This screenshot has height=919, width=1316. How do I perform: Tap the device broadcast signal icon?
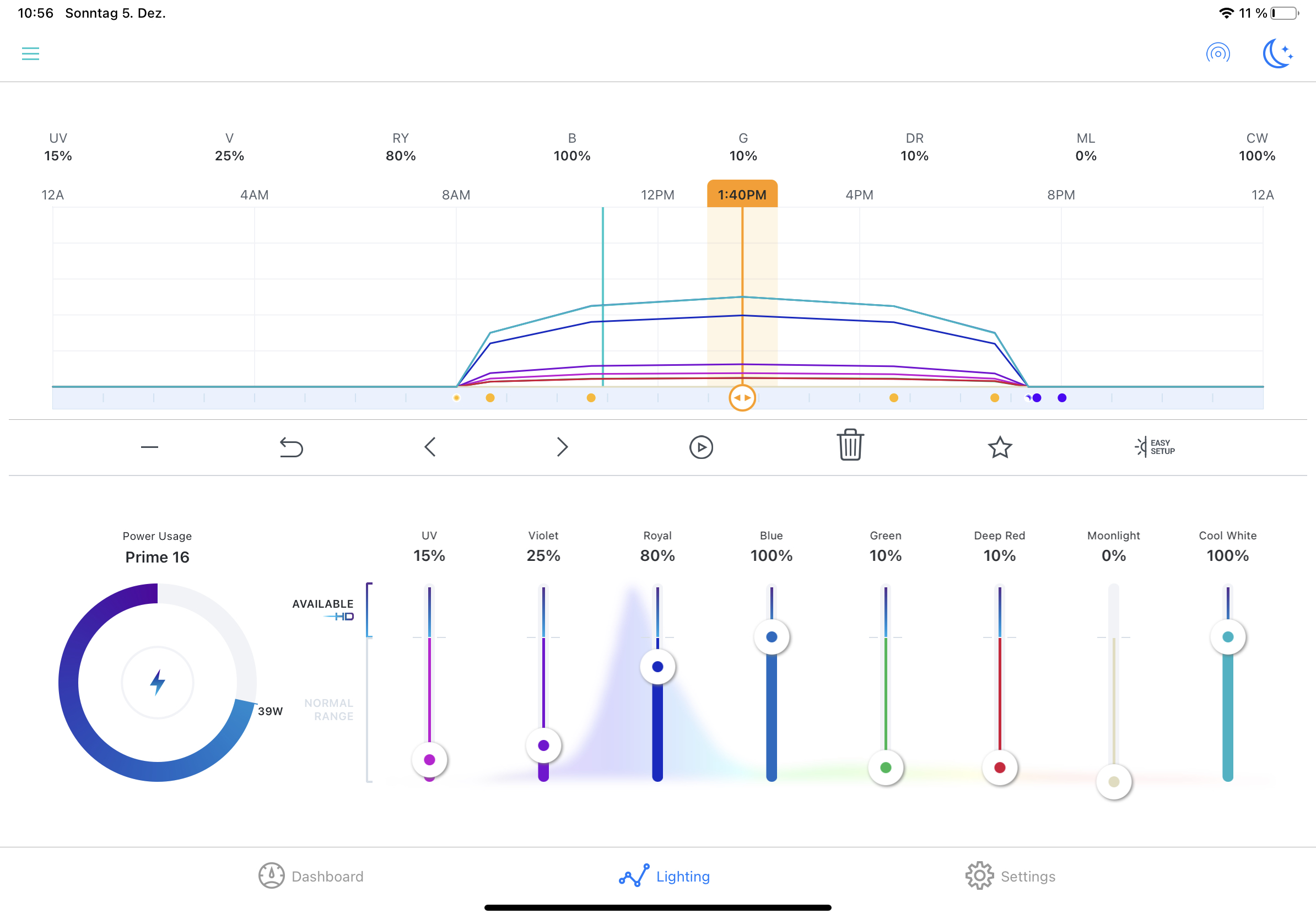point(1217,54)
